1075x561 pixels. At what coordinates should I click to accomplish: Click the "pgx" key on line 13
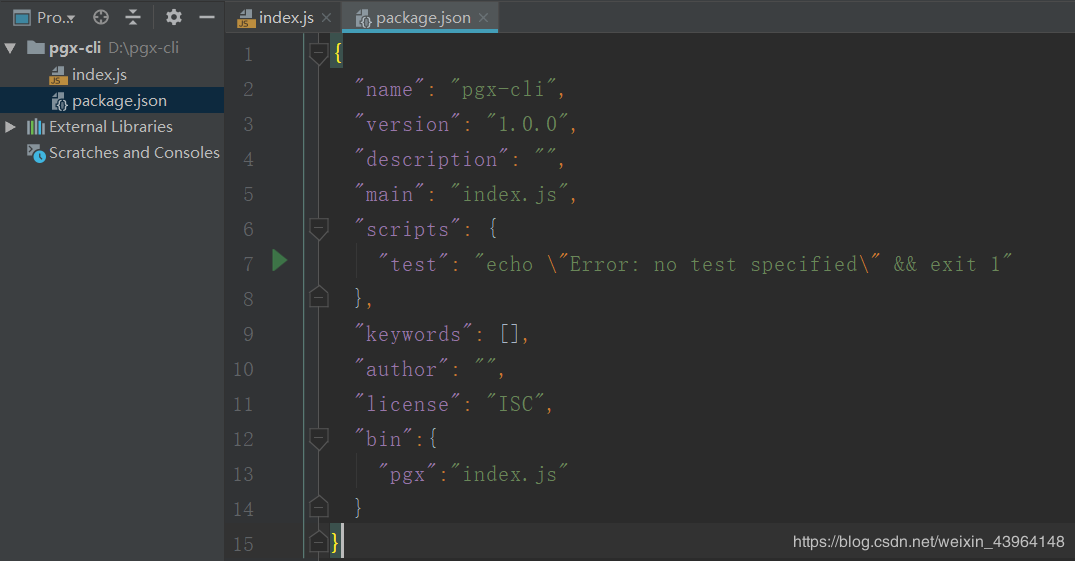[x=407, y=474]
